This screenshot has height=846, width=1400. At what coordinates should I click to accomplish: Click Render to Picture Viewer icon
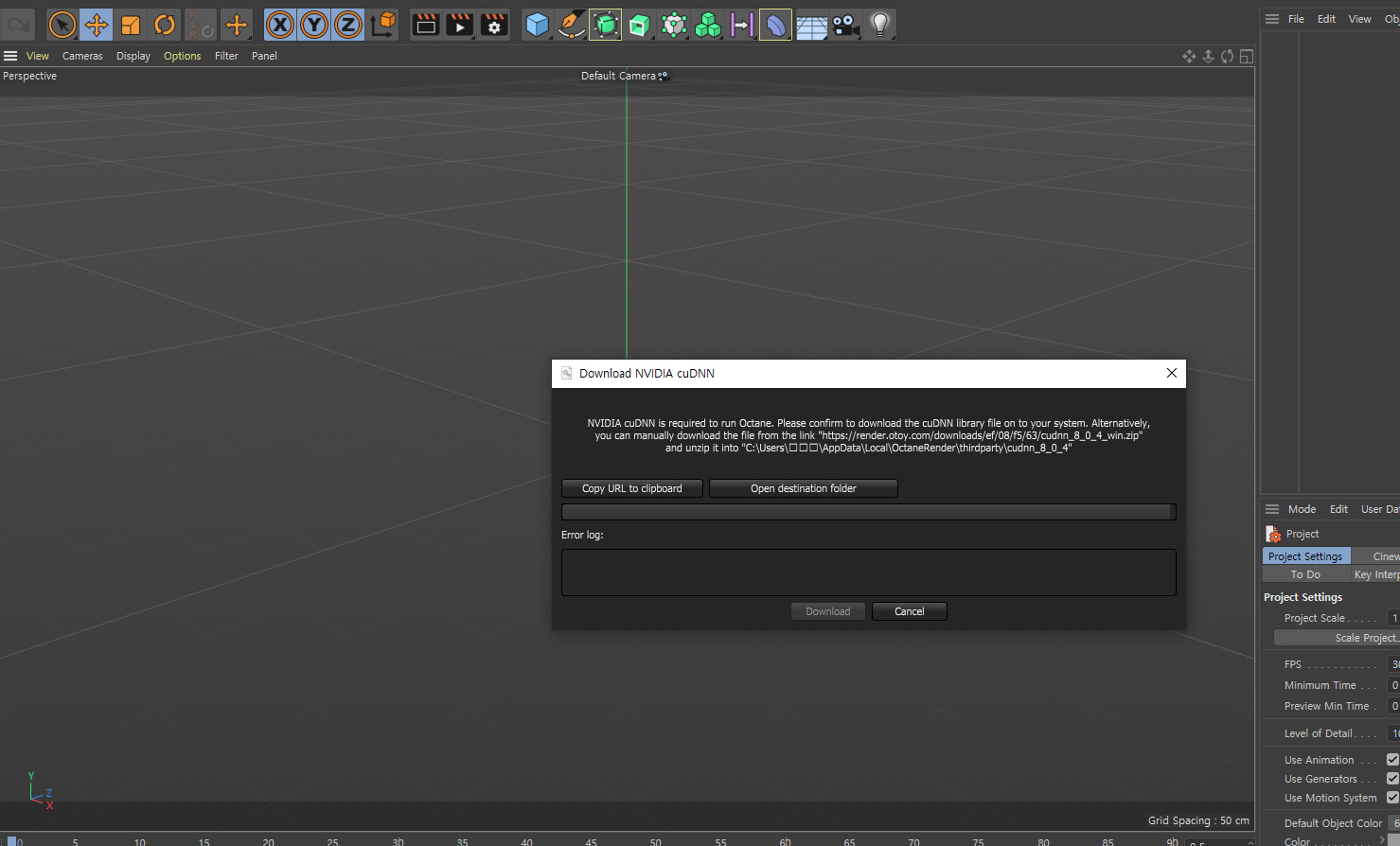point(460,25)
